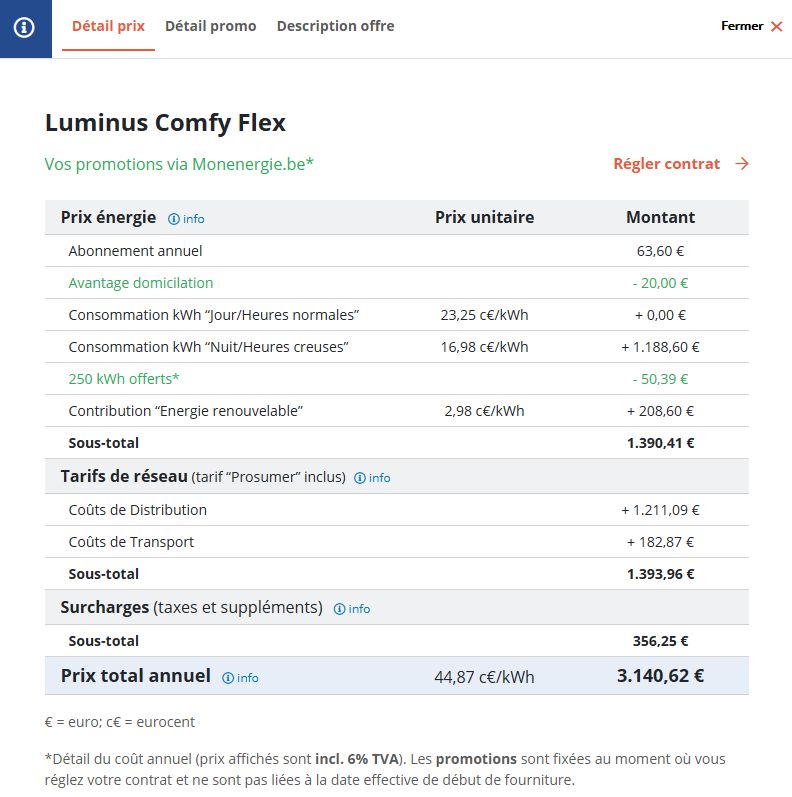Open info icon beside Tarifs de réseau
Screen dimensions: 792x797
[359, 478]
